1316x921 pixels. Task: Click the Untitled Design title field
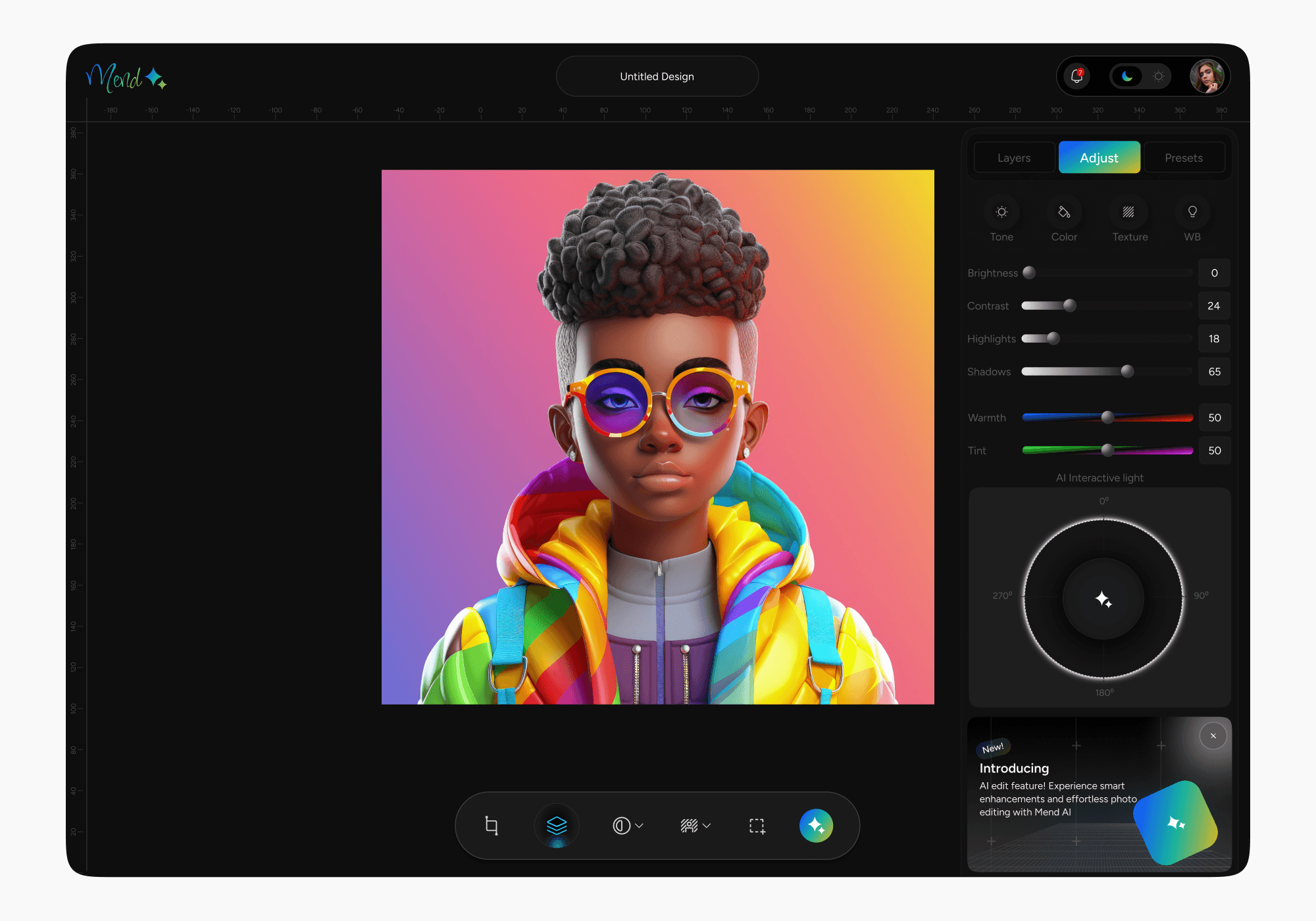click(x=657, y=76)
